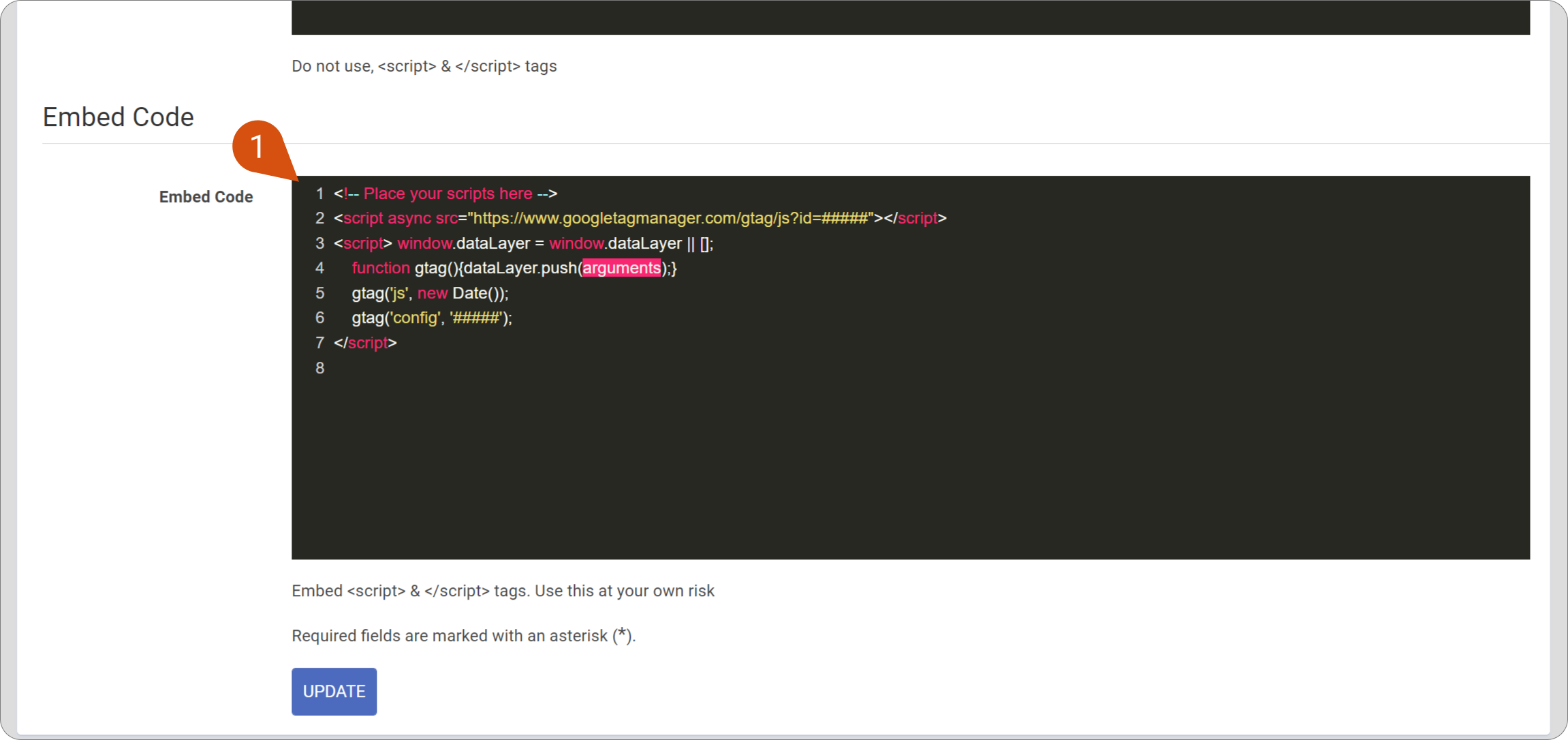Click the highlighted 'arguments' keyword
1568x740 pixels.
pos(622,268)
